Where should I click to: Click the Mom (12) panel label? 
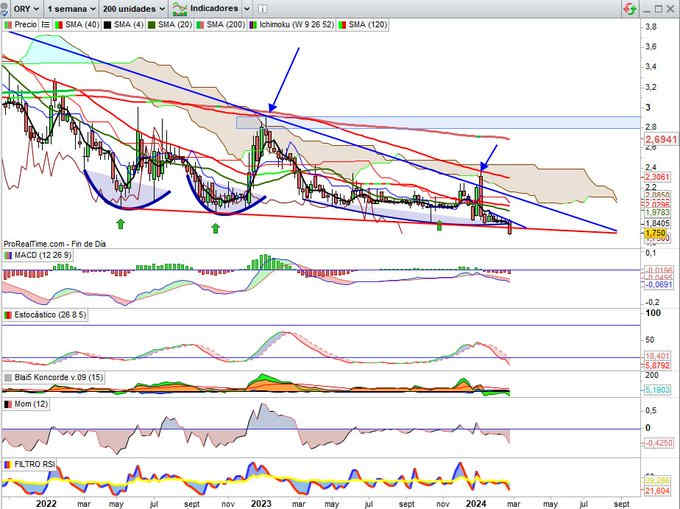coord(25,405)
